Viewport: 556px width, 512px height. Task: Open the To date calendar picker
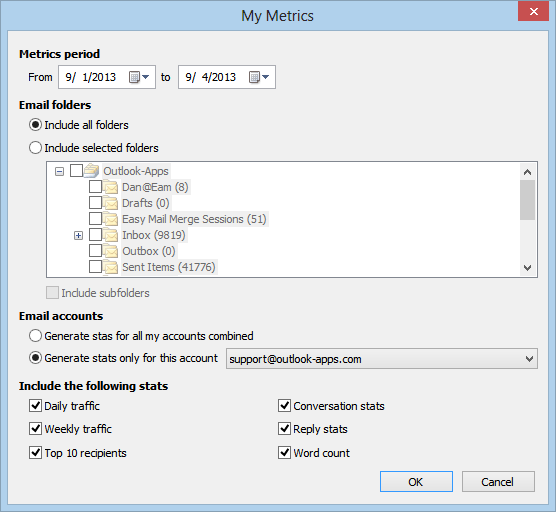[x=259, y=77]
